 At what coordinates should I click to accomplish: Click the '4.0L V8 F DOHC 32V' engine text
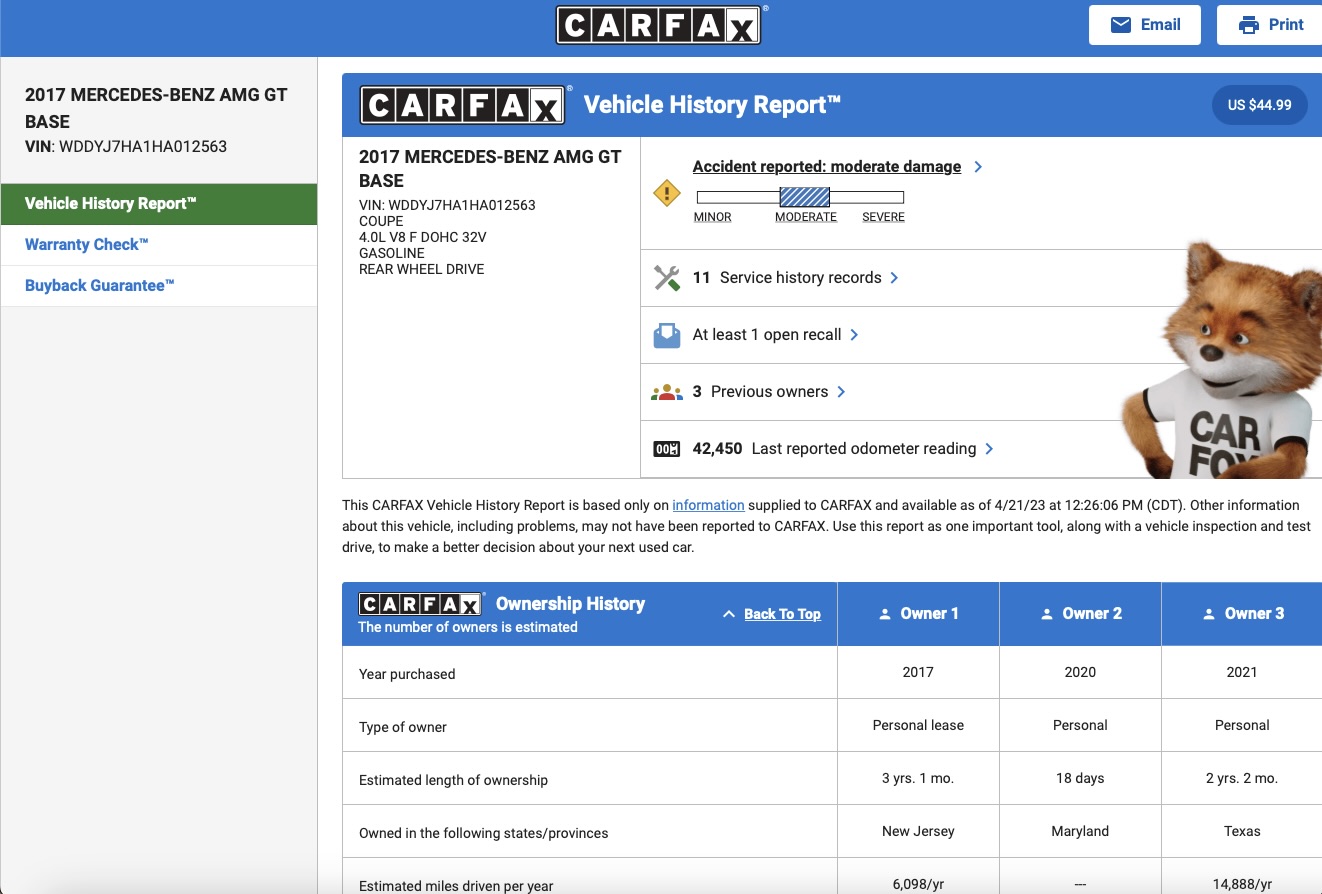click(x=423, y=237)
